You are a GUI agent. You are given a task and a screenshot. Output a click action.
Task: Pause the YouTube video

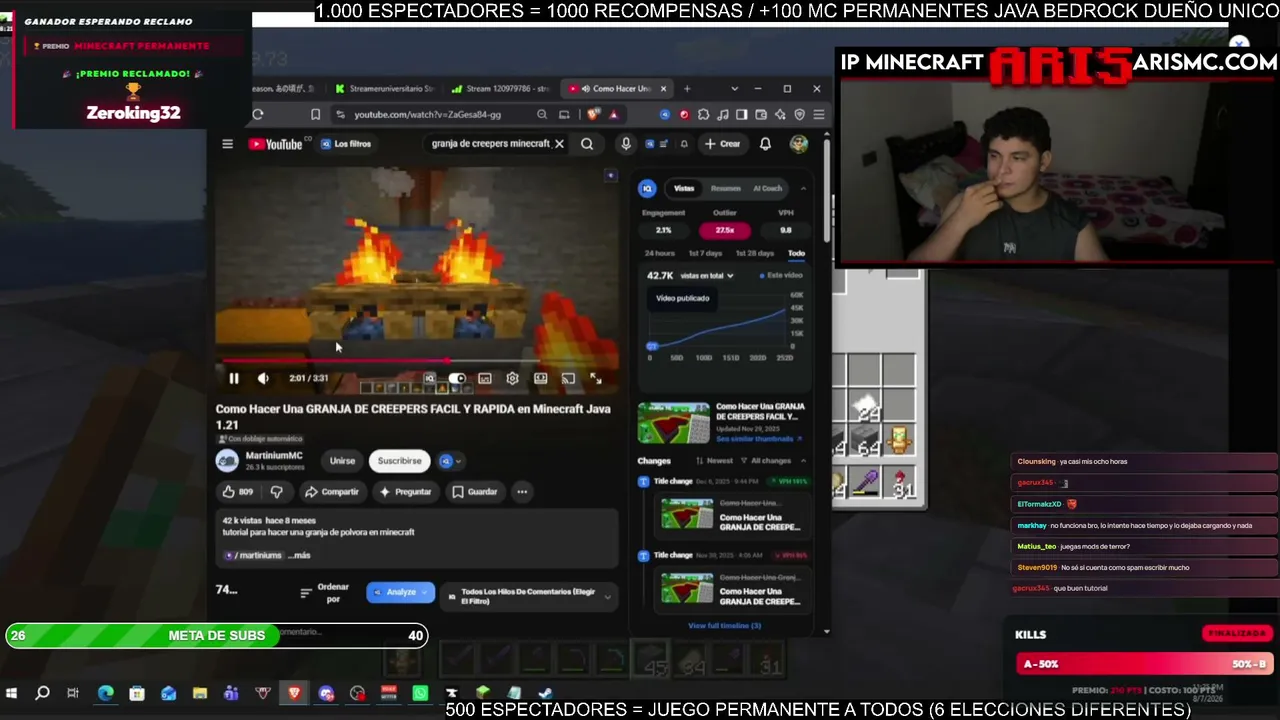(234, 378)
